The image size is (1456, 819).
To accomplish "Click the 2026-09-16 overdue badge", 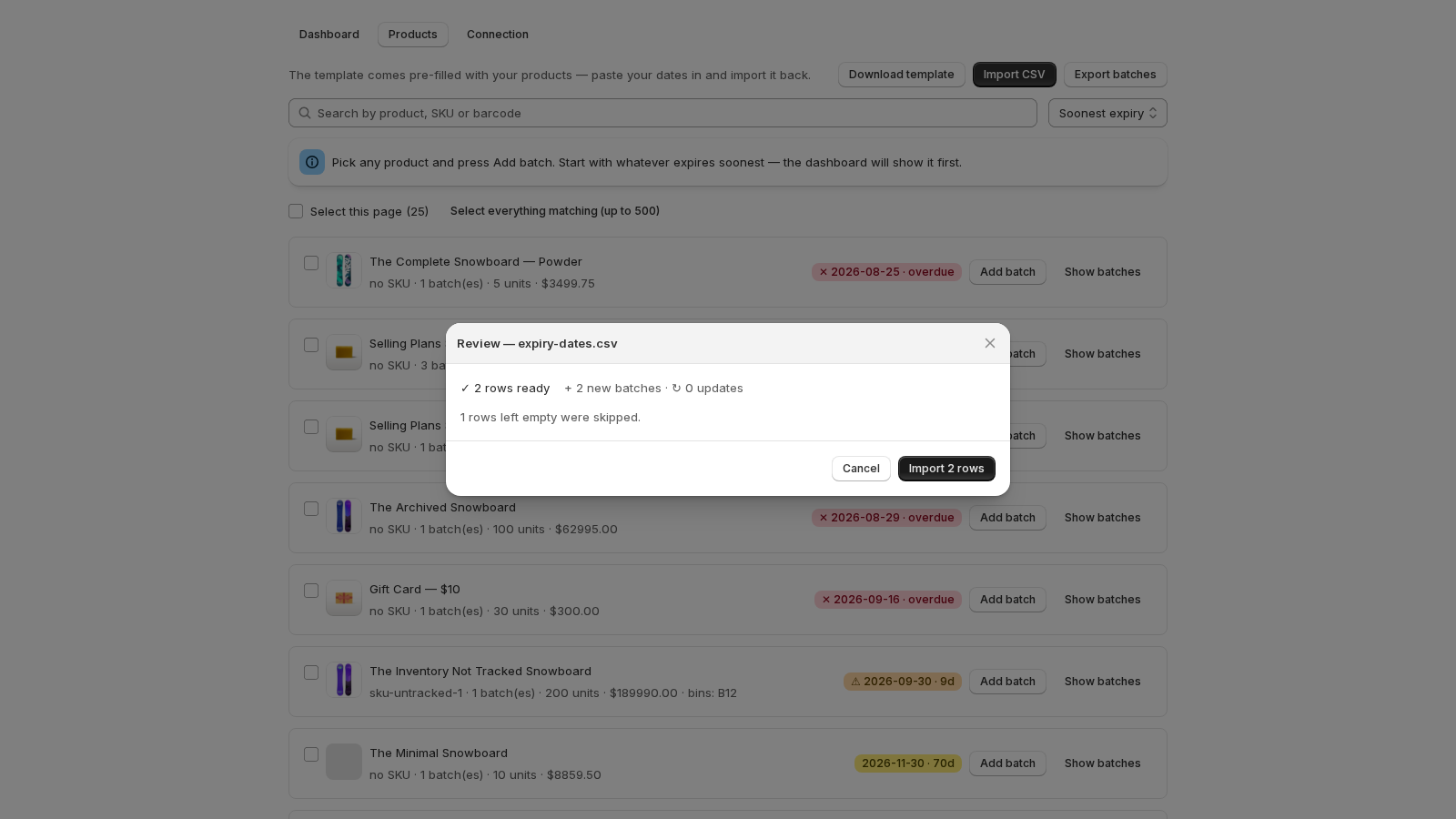I will click(888, 600).
